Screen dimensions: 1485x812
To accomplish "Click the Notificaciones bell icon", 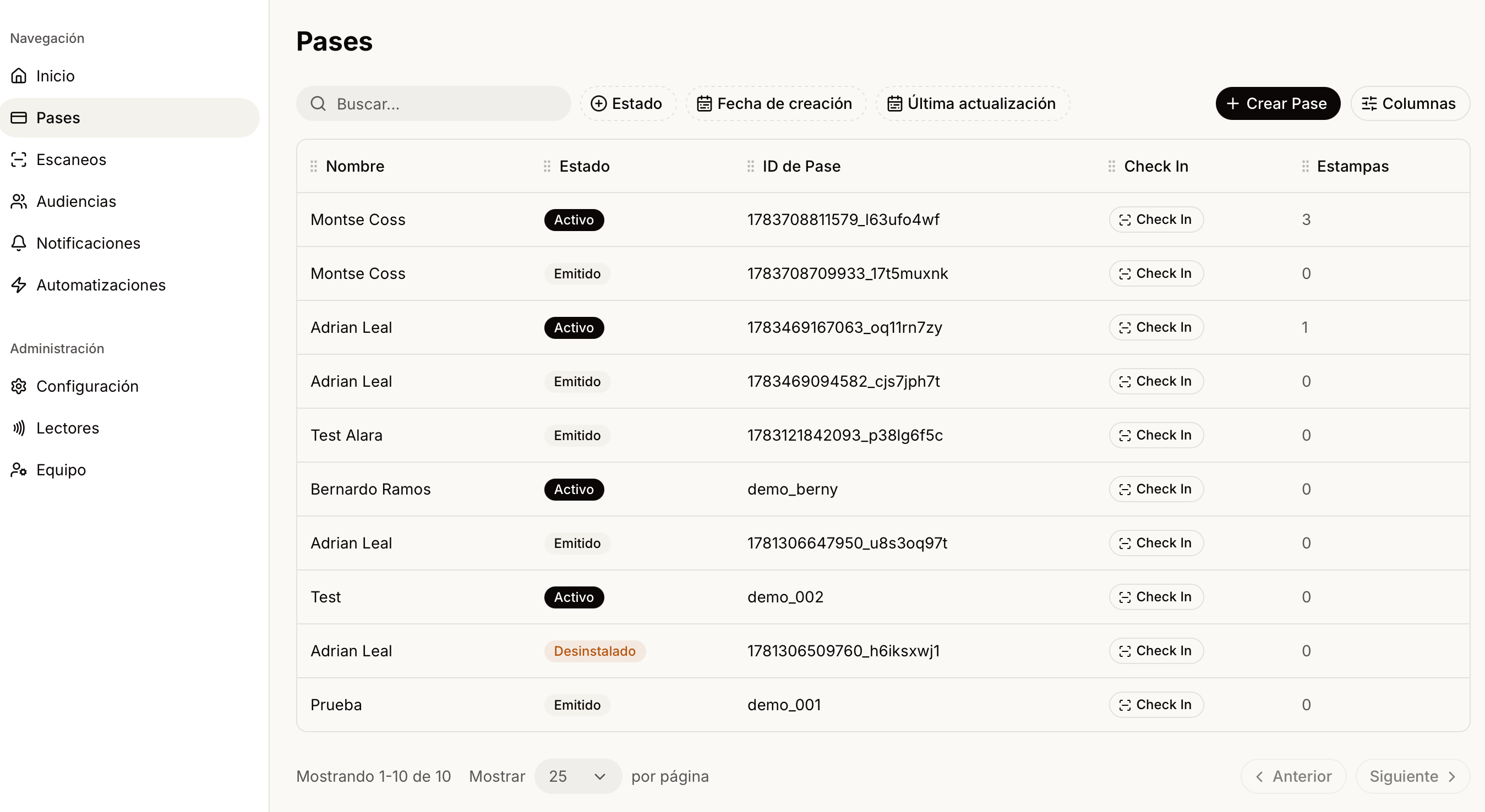I will pyautogui.click(x=19, y=243).
